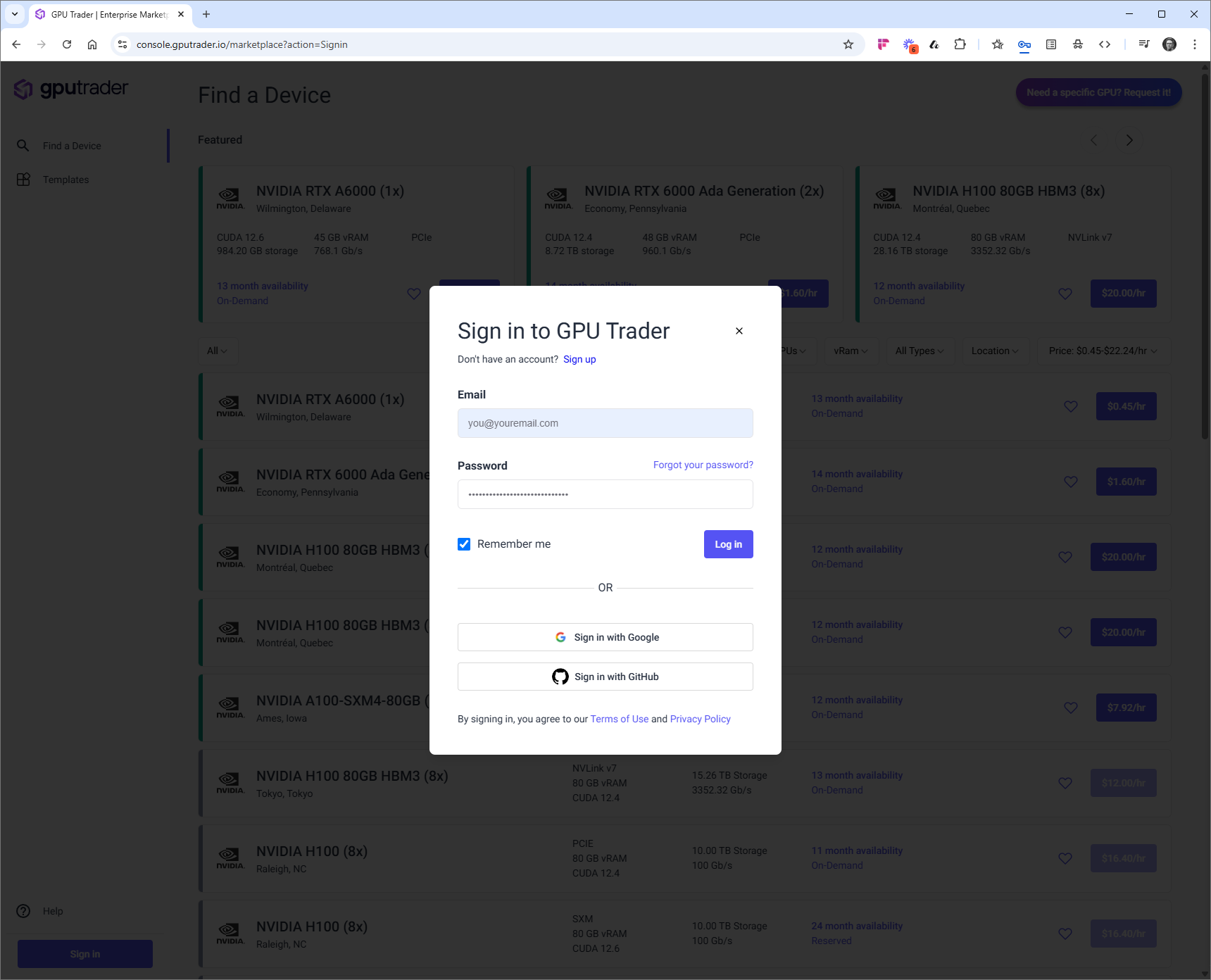The width and height of the screenshot is (1211, 980).
Task: Bookmark this page with star icon
Action: [x=848, y=44]
